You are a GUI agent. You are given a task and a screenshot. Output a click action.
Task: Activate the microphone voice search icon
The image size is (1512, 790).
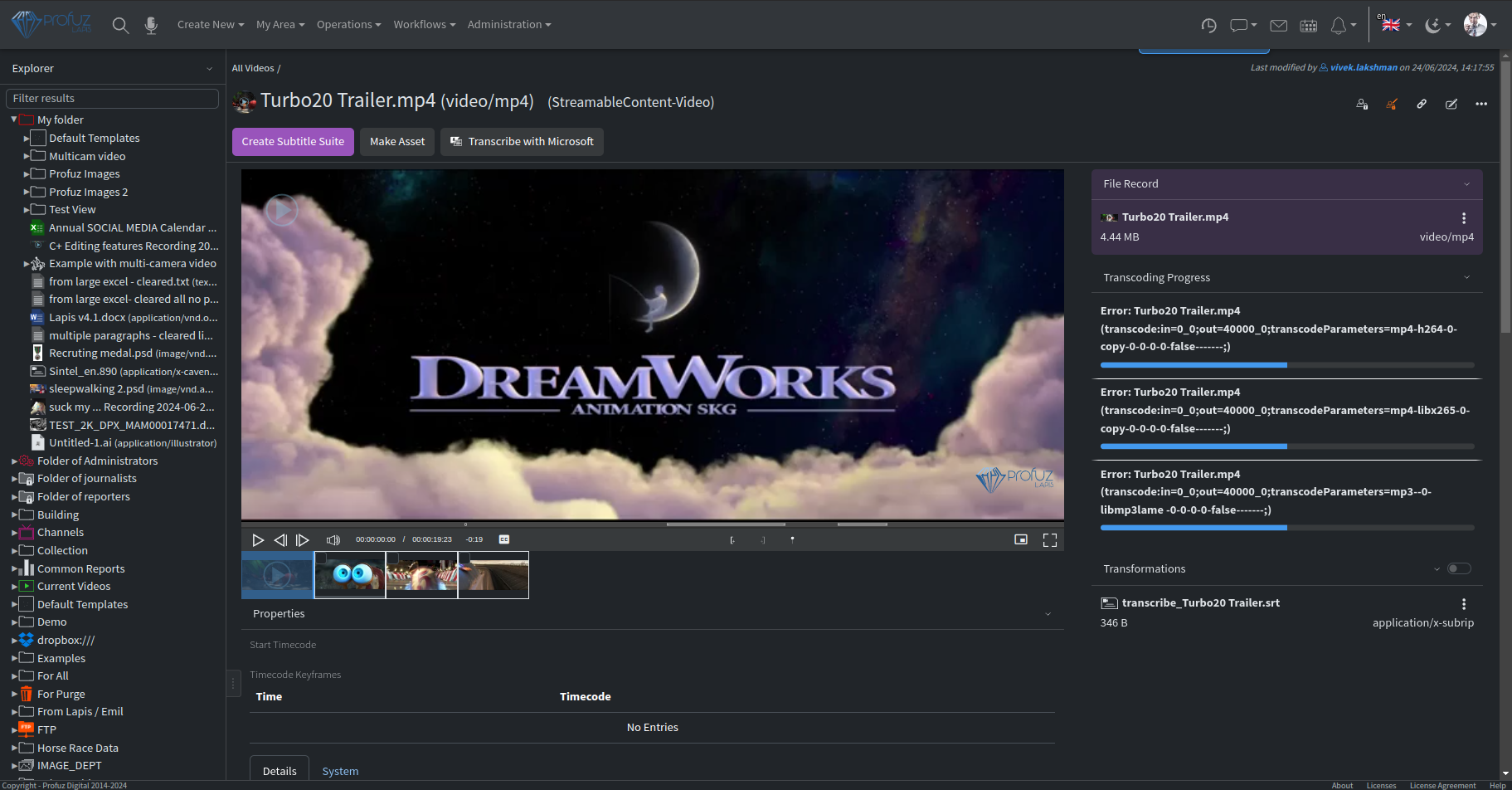pos(151,25)
